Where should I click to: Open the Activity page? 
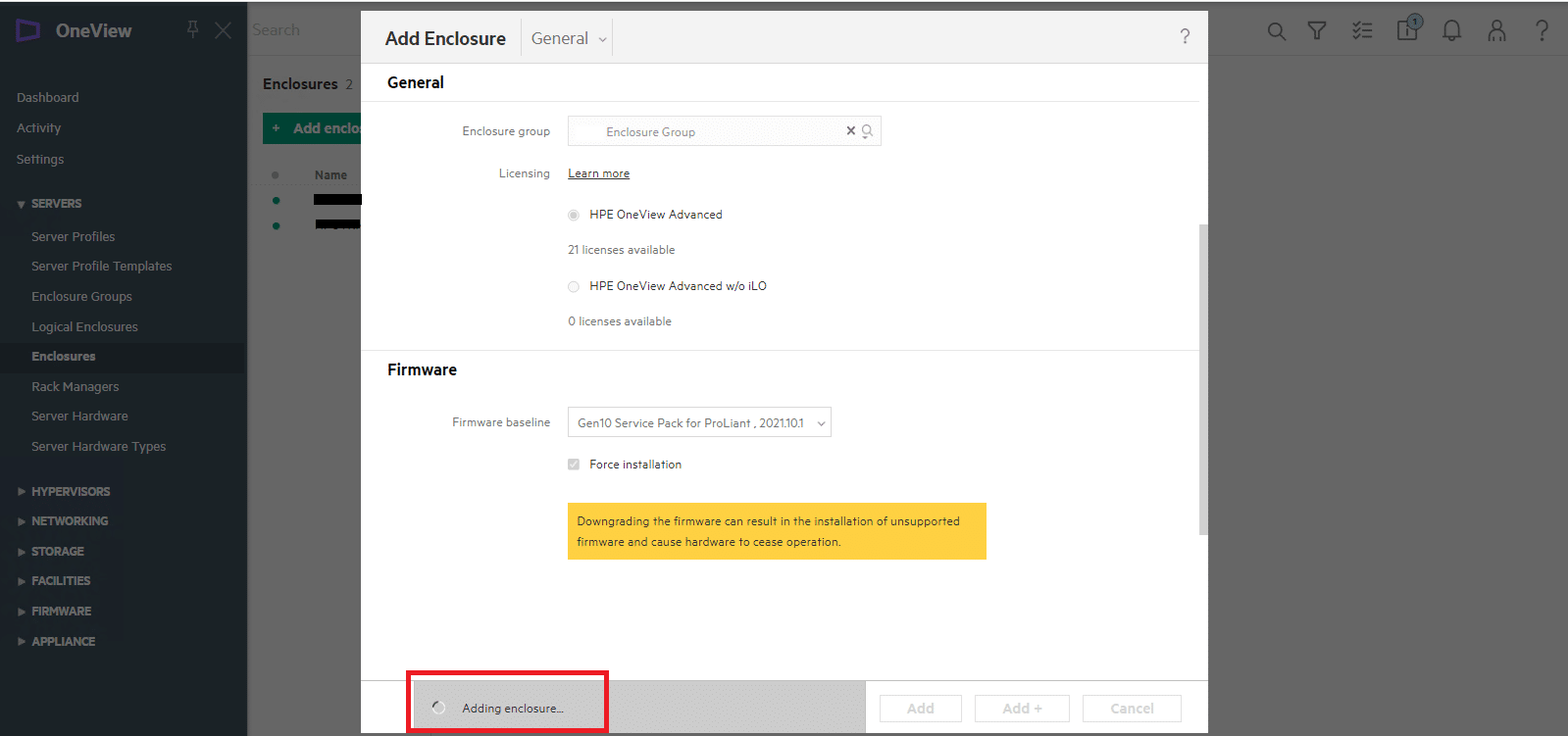click(x=39, y=127)
